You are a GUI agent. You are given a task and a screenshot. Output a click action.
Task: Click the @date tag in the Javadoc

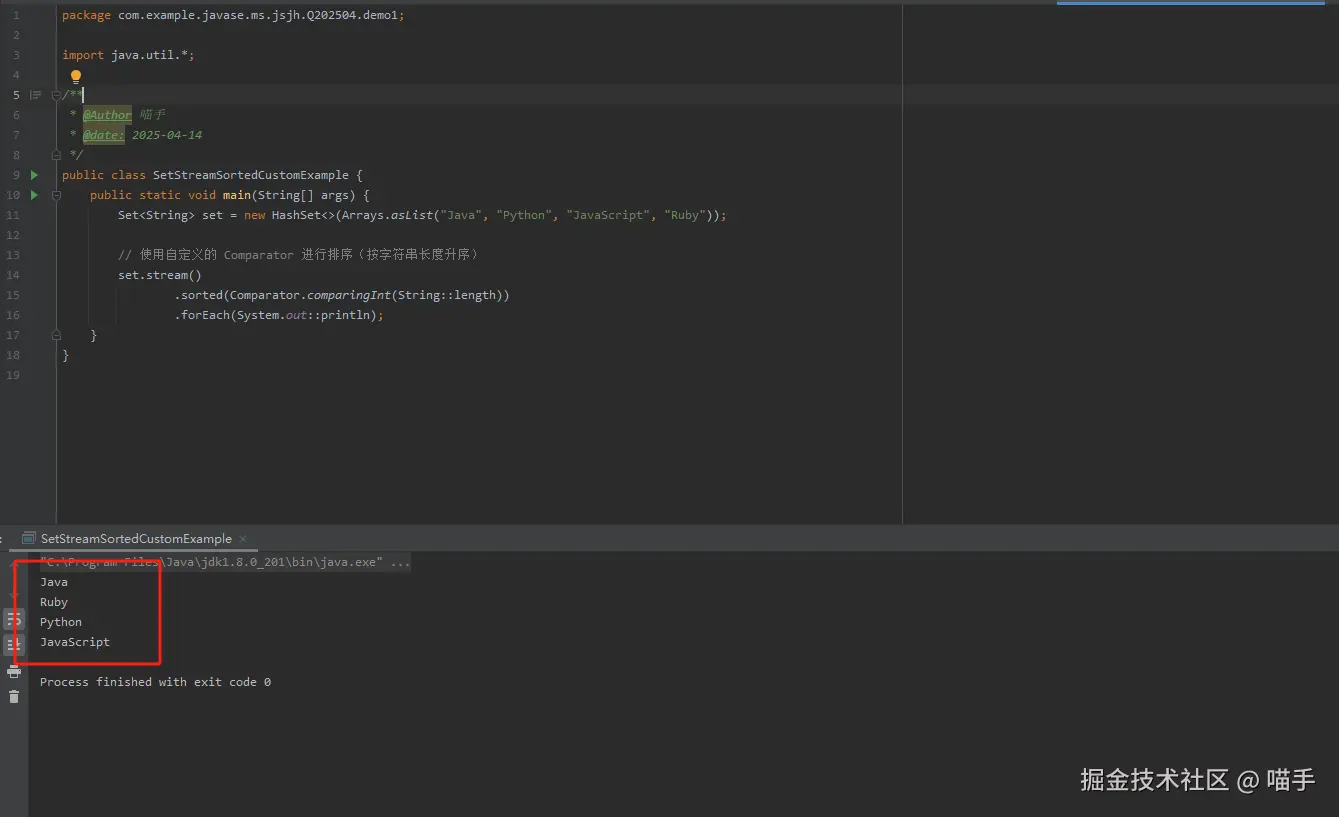coord(104,135)
